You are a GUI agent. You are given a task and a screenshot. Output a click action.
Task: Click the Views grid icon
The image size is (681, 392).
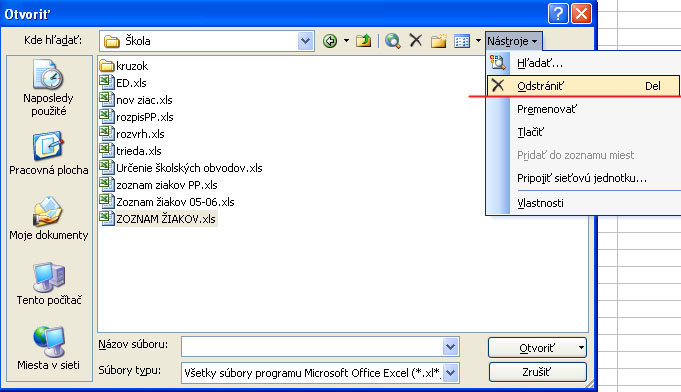coord(462,41)
